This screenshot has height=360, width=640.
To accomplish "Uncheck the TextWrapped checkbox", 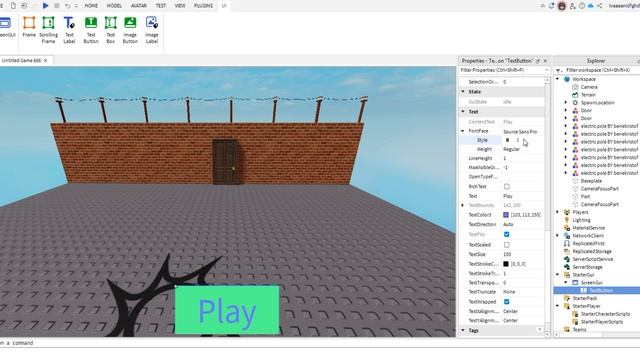I will pos(507,302).
